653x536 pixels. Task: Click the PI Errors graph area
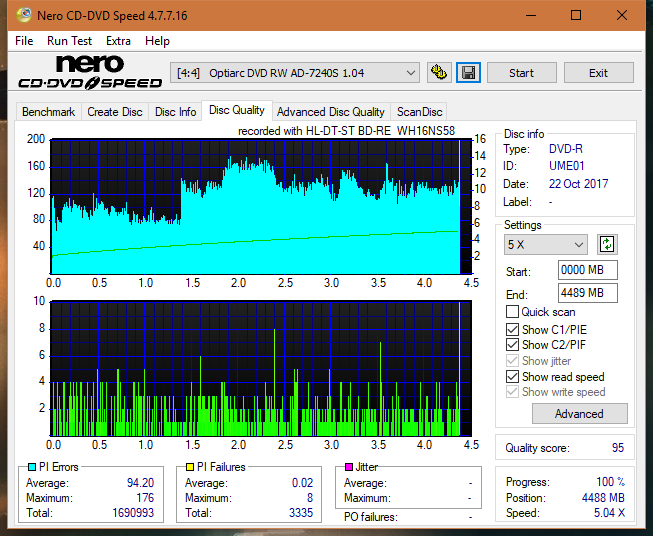coord(261,206)
